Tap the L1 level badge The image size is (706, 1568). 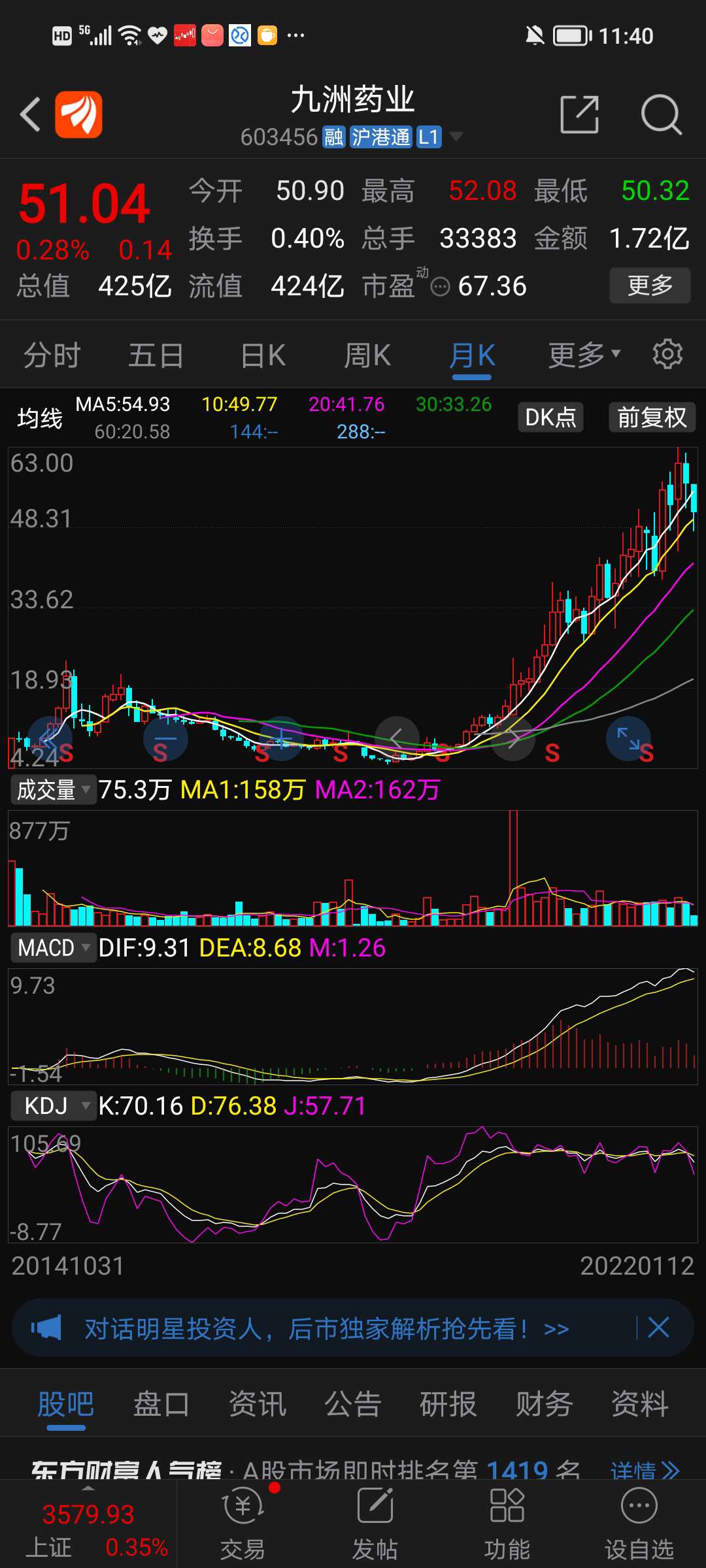click(x=429, y=137)
